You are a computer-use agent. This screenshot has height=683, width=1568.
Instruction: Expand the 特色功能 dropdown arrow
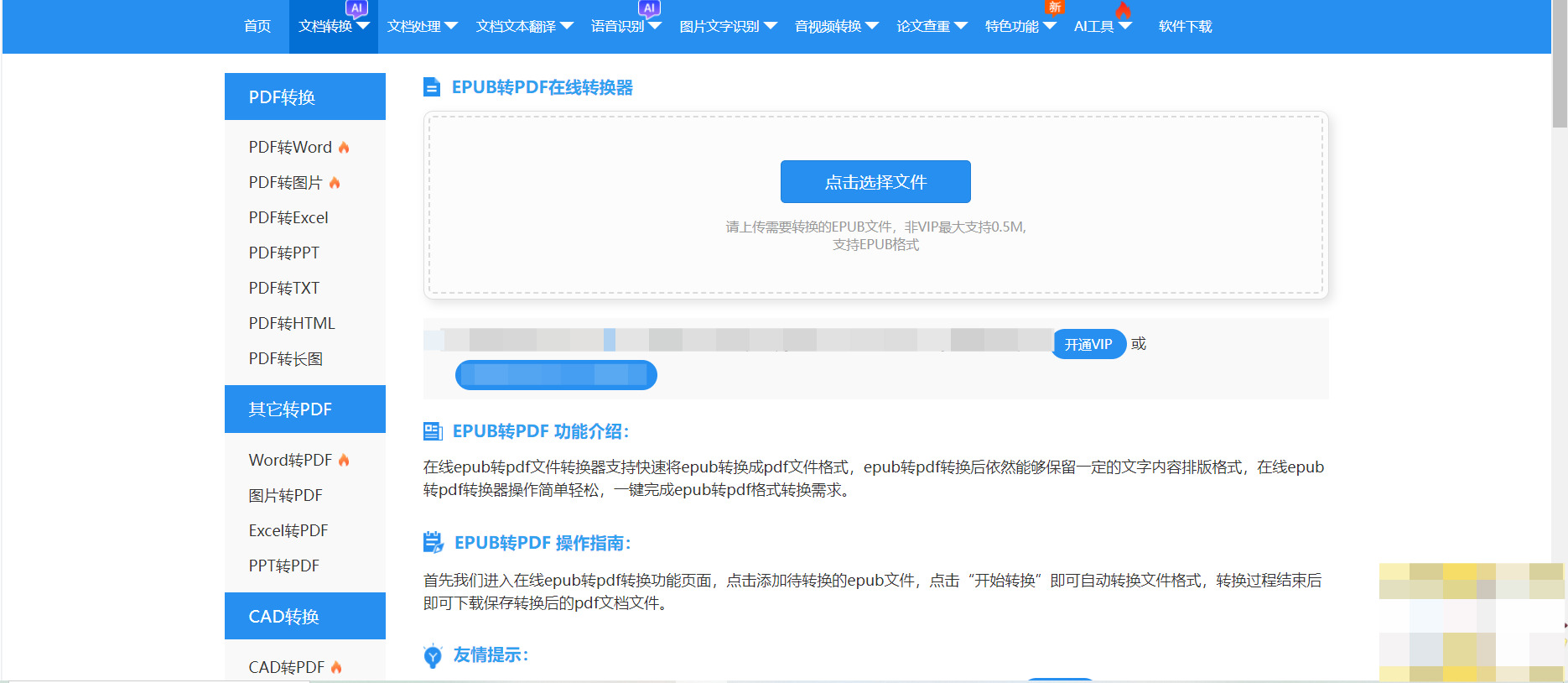tap(1050, 26)
